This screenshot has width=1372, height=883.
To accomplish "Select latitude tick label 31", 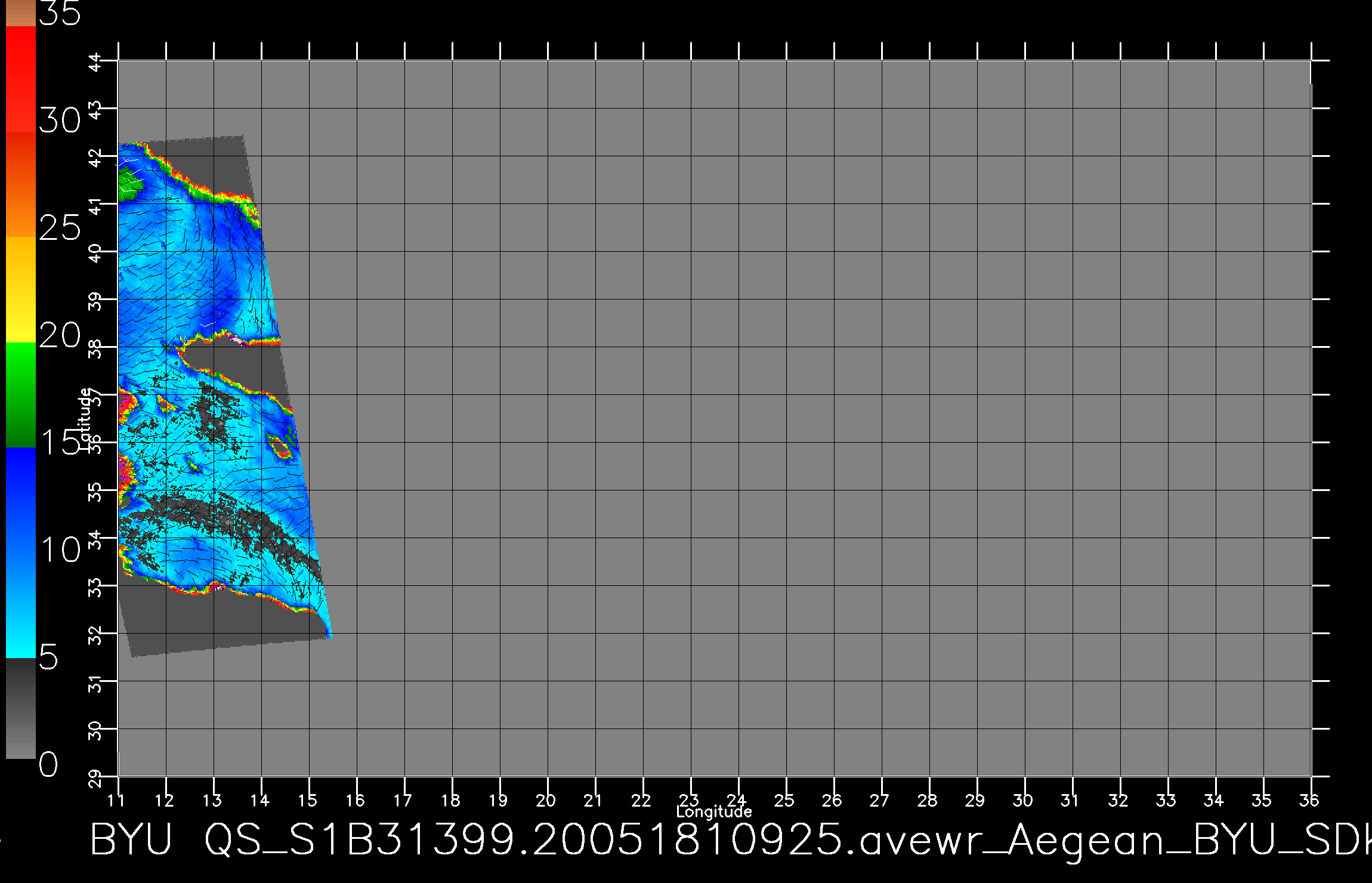I will pyautogui.click(x=95, y=683).
